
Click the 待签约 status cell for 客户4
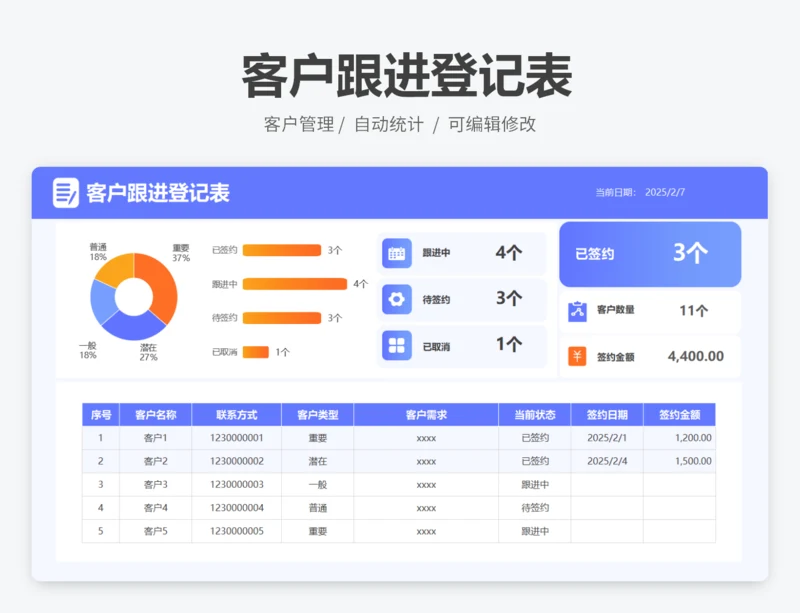coord(535,508)
